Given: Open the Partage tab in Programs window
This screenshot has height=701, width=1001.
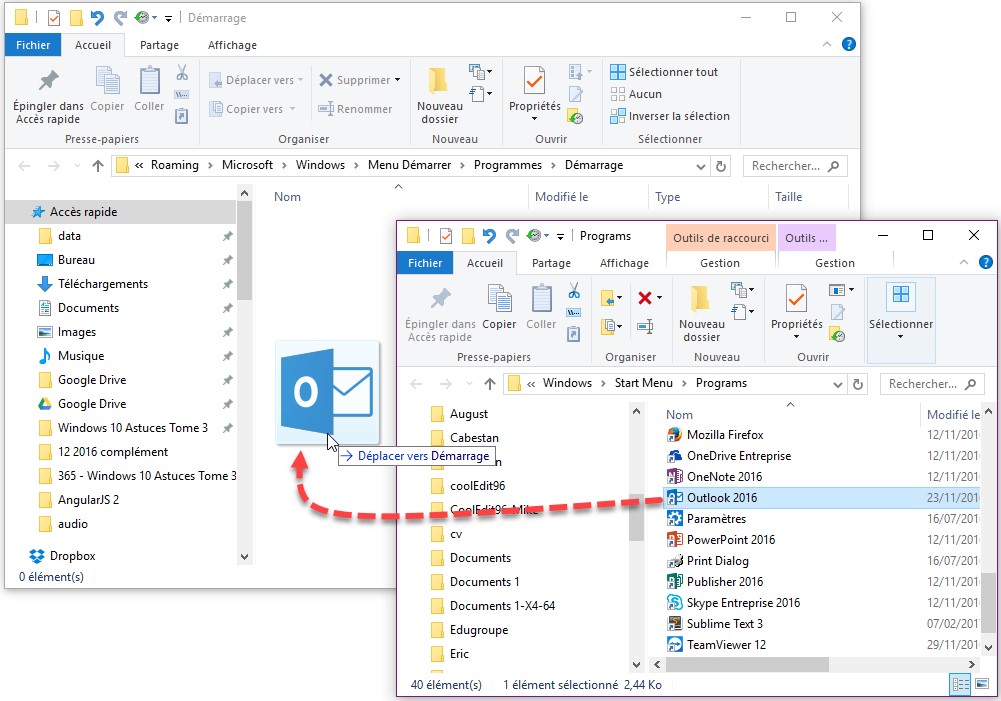Looking at the screenshot, I should click(551, 263).
